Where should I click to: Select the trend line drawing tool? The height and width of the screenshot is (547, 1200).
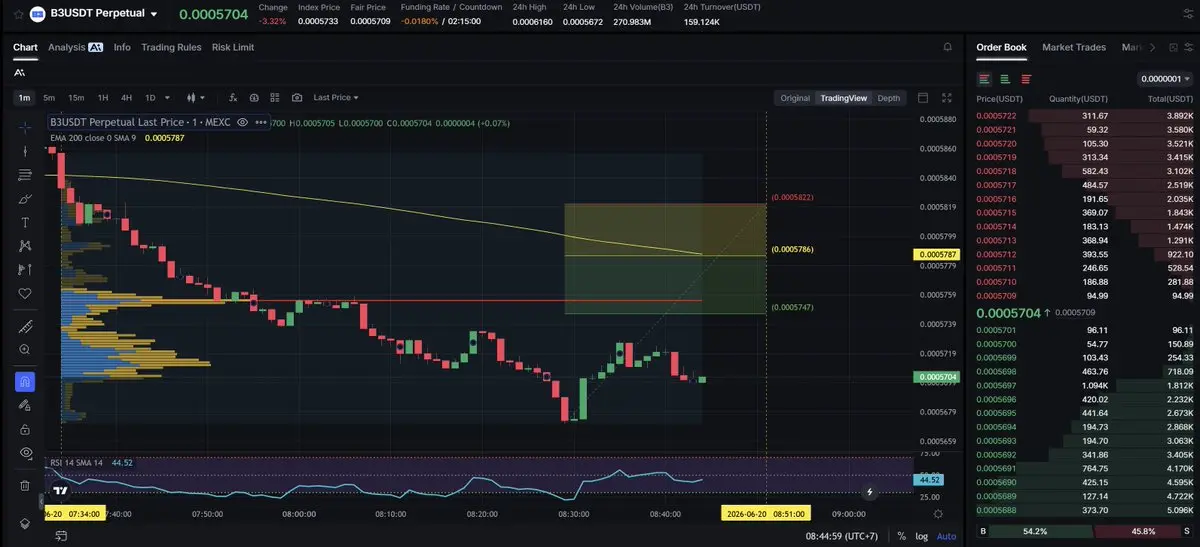(x=25, y=151)
